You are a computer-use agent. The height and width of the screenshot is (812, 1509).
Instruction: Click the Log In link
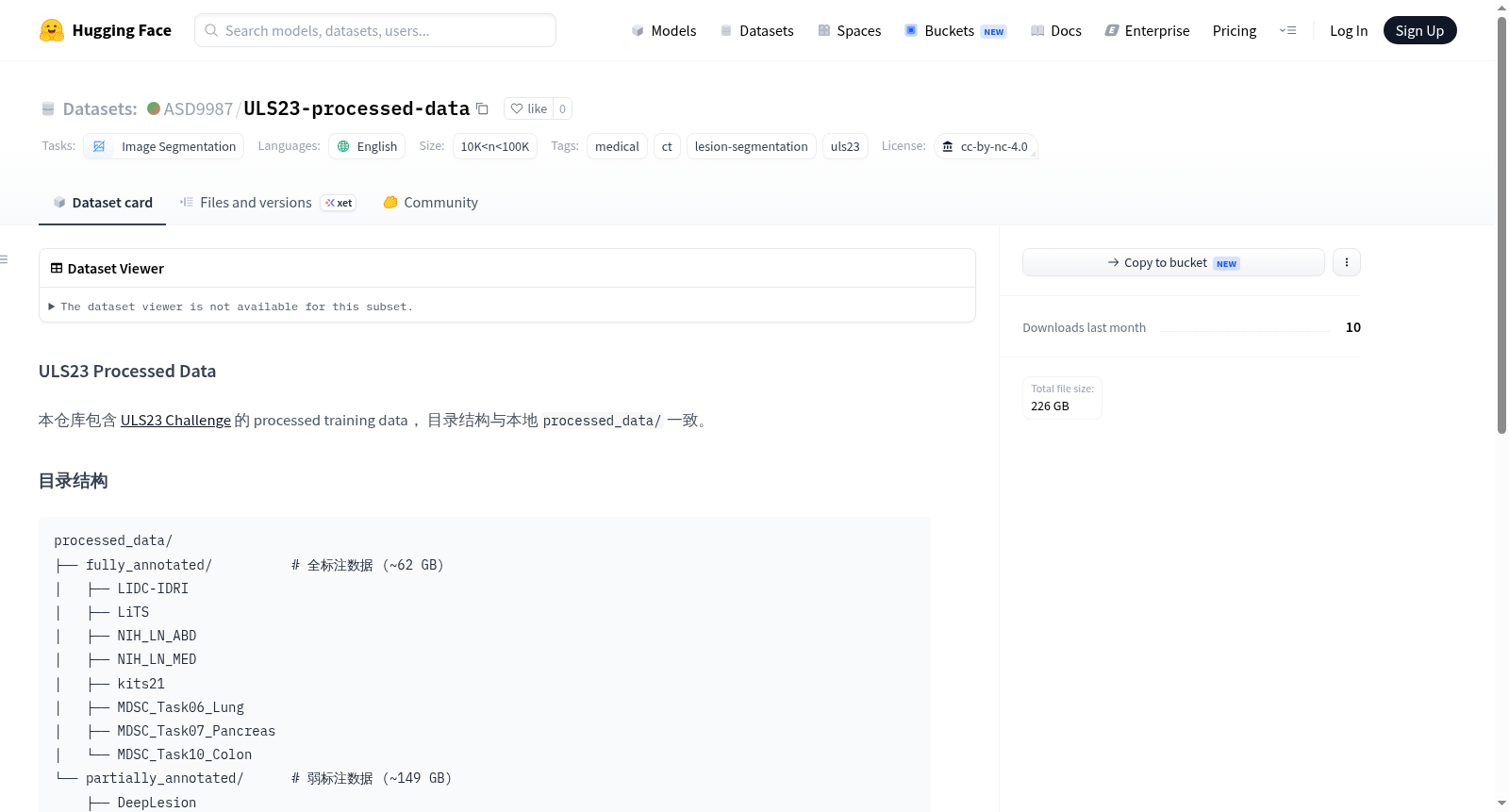click(1349, 30)
